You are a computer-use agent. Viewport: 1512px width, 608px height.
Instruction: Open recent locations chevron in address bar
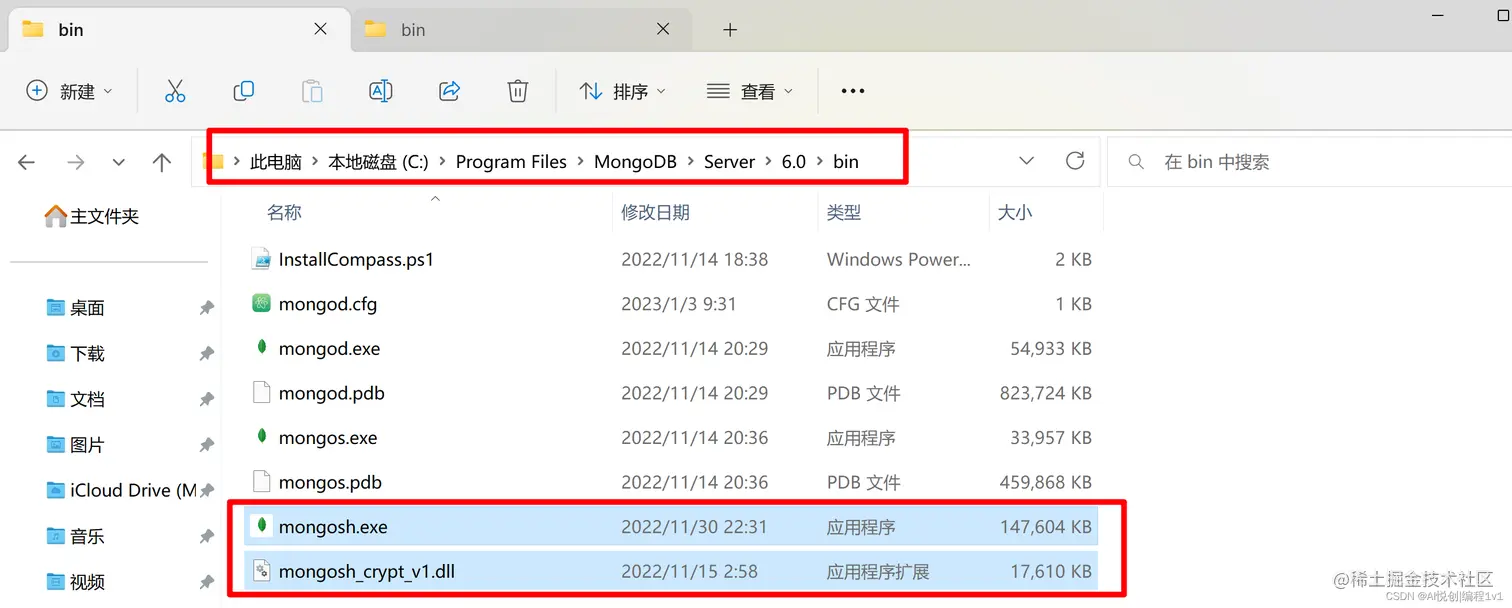point(1027,160)
